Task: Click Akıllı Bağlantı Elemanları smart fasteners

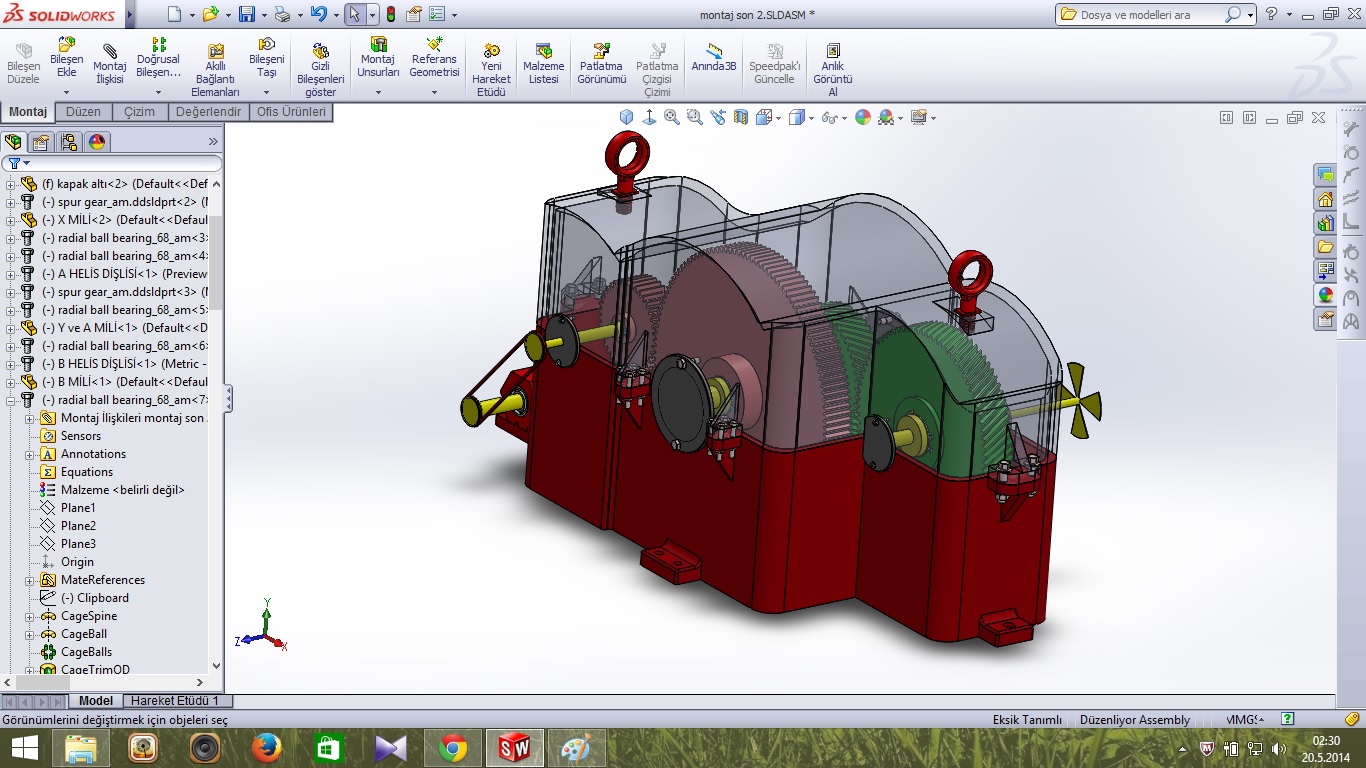Action: pyautogui.click(x=215, y=69)
